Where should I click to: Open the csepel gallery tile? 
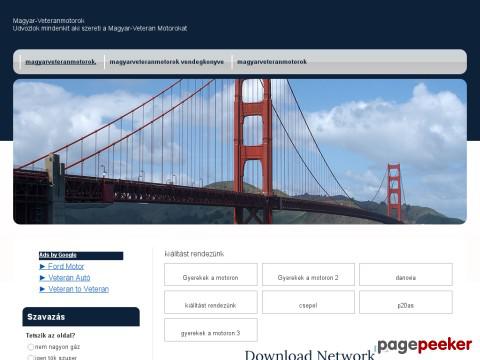pos(308,302)
